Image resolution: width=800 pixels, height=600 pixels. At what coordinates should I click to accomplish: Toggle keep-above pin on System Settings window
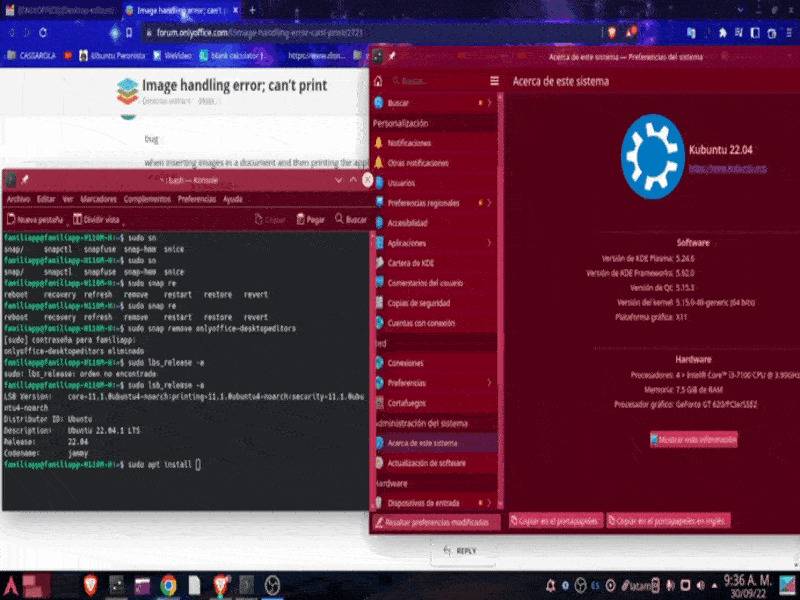392,56
